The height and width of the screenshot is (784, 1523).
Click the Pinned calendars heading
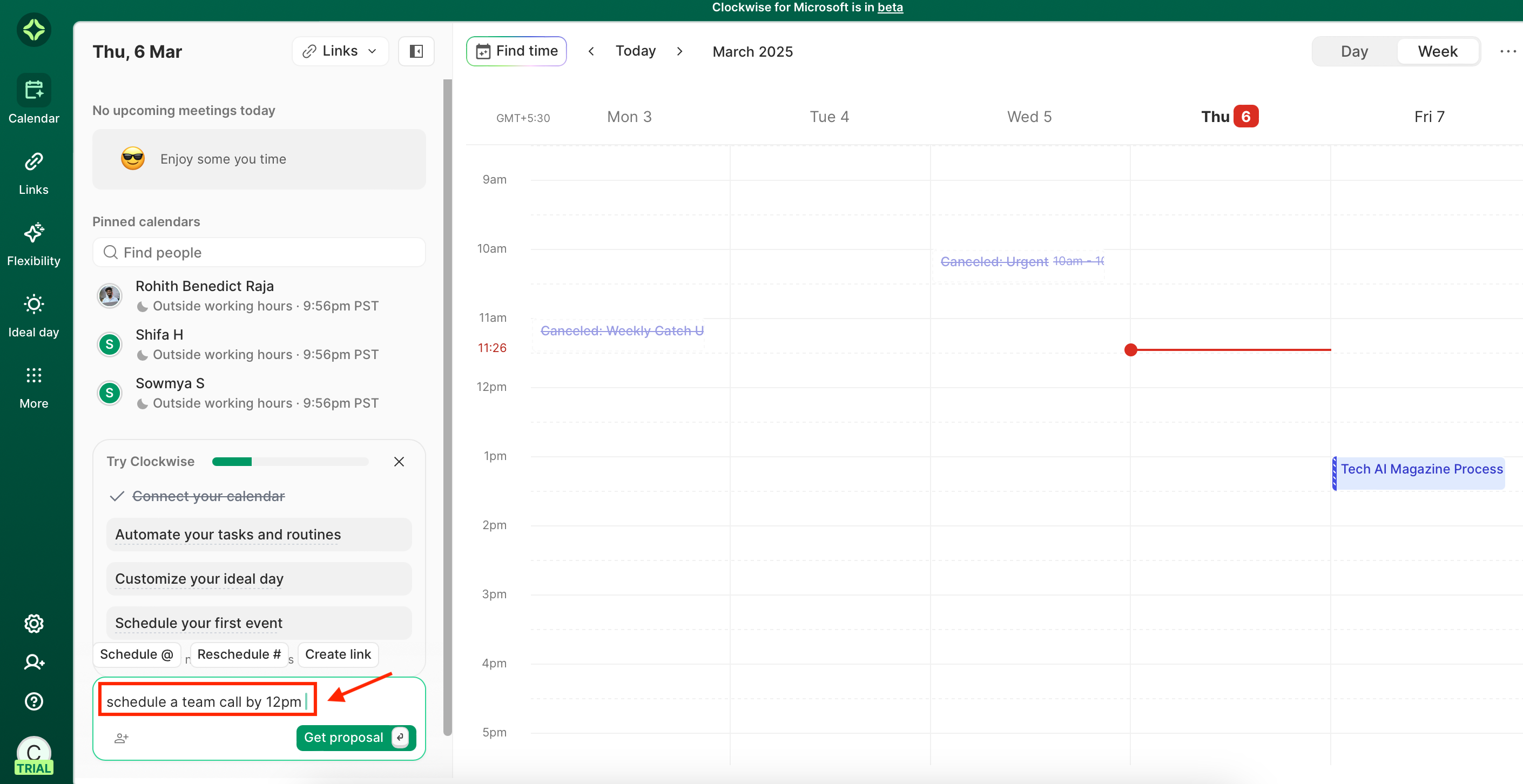click(x=146, y=222)
